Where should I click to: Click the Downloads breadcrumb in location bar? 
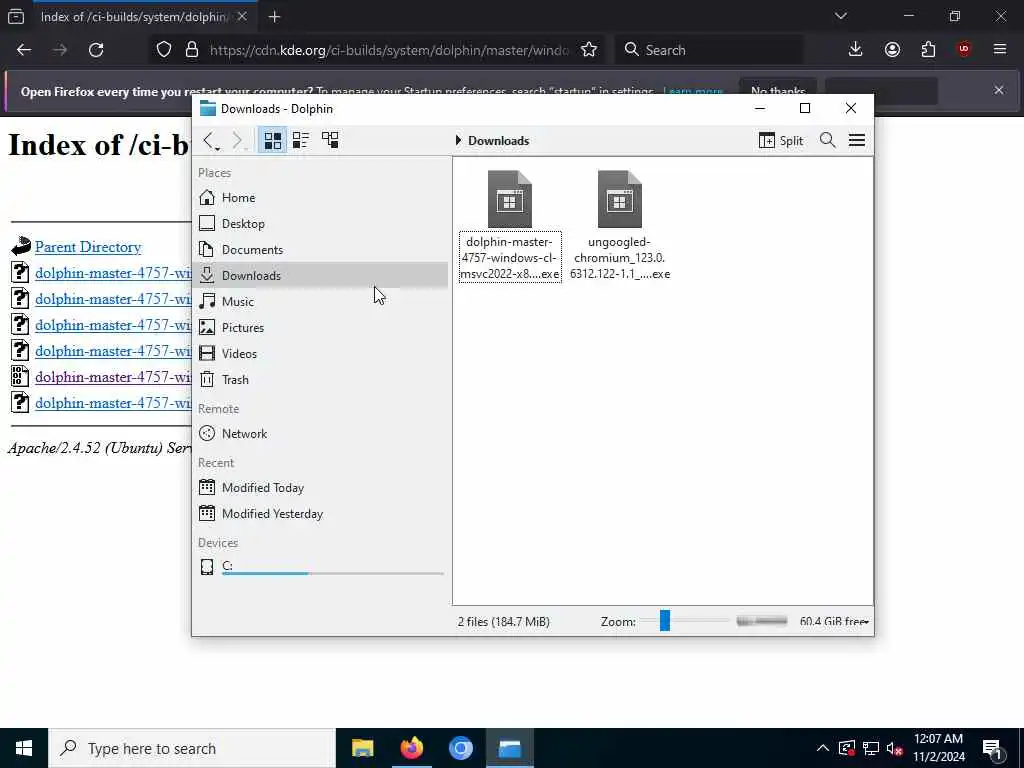pos(498,140)
